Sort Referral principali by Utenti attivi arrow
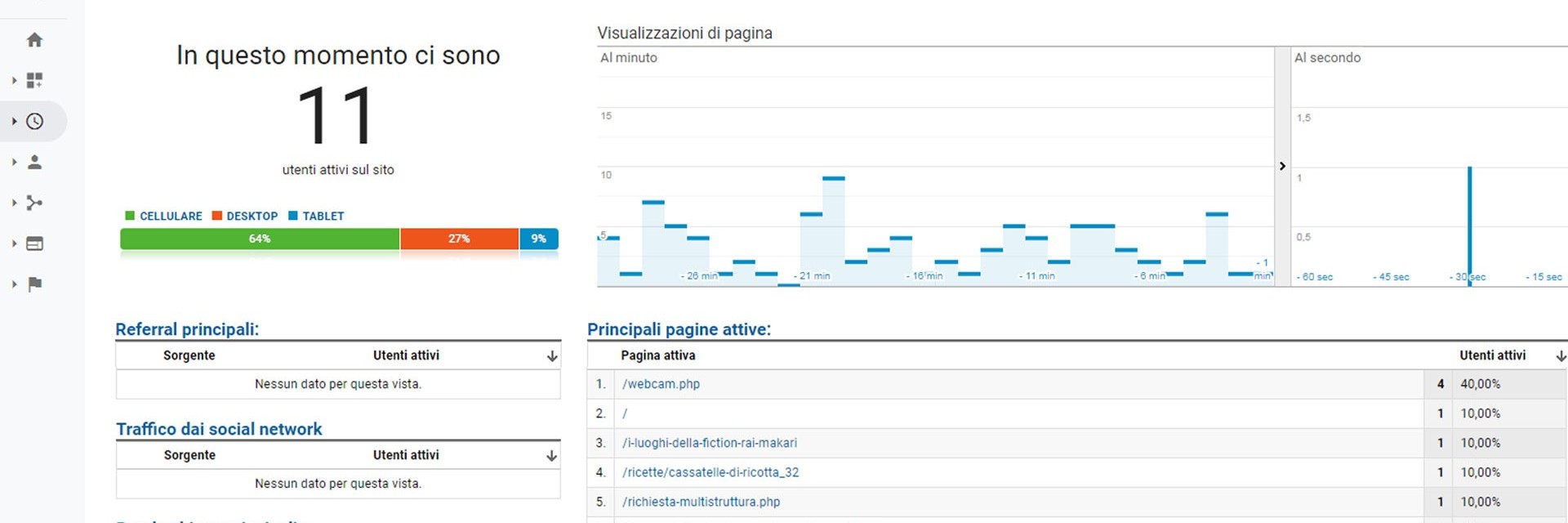The height and width of the screenshot is (523, 1568). point(552,356)
